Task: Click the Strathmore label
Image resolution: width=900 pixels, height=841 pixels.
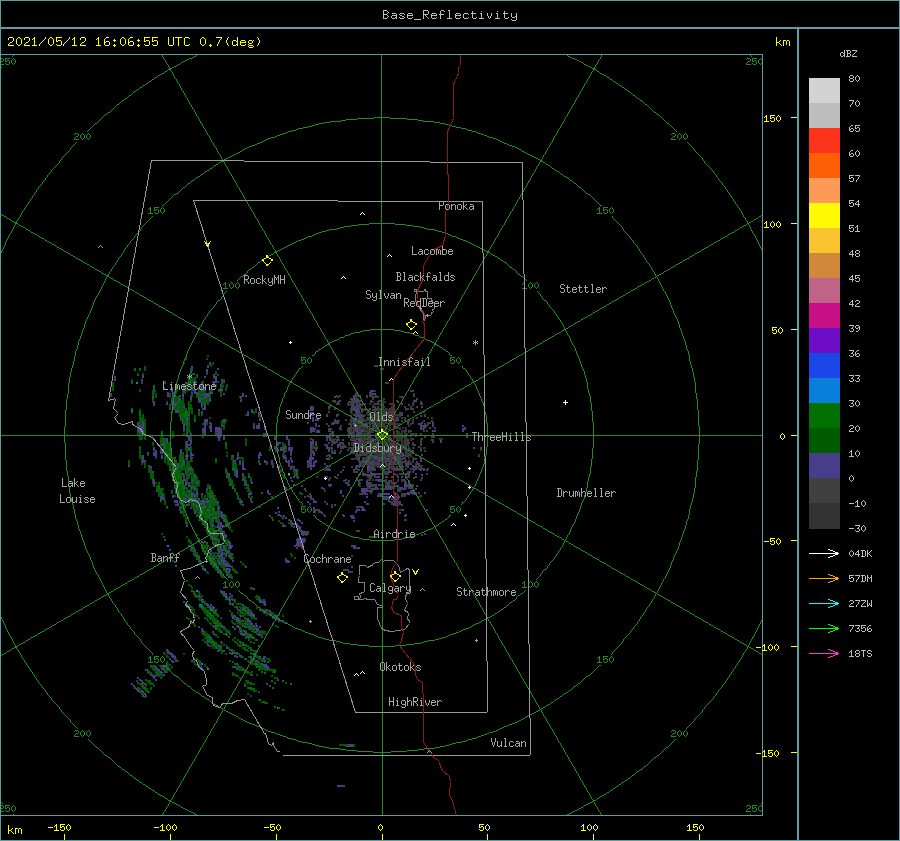Action: 486,592
